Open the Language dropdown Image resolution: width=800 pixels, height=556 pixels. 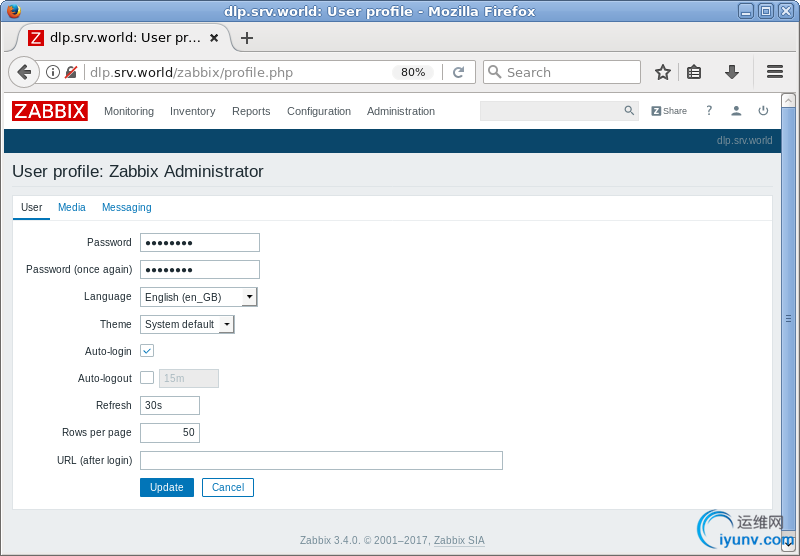coord(198,297)
